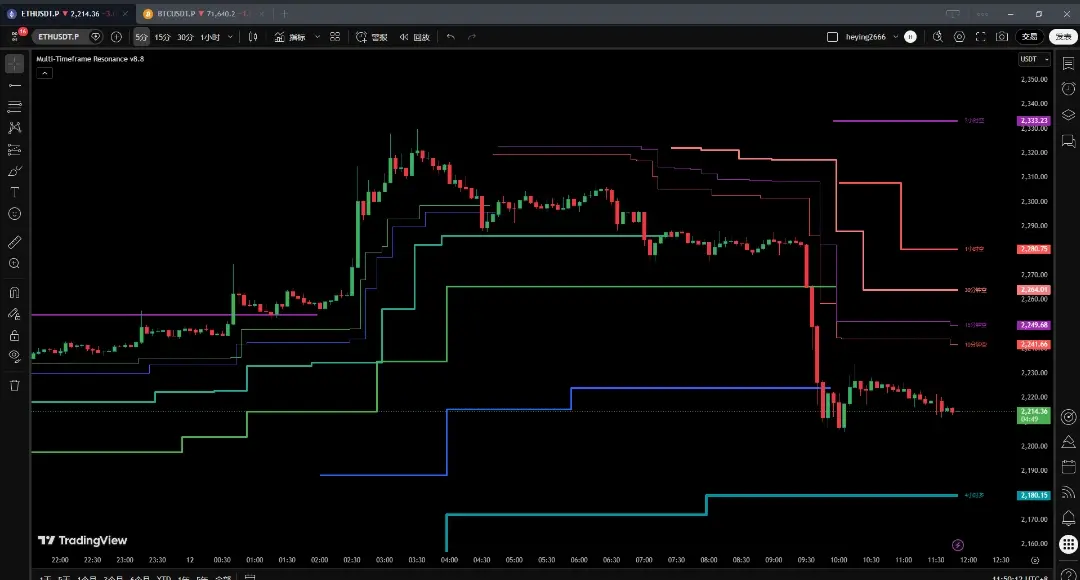Click the undo arrow

coord(450,37)
